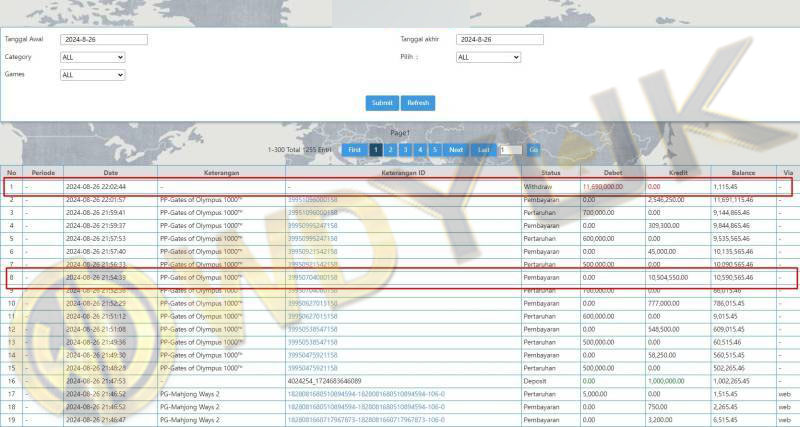Click the Tanggal akhir date field
The width and height of the screenshot is (800, 427).
500,39
